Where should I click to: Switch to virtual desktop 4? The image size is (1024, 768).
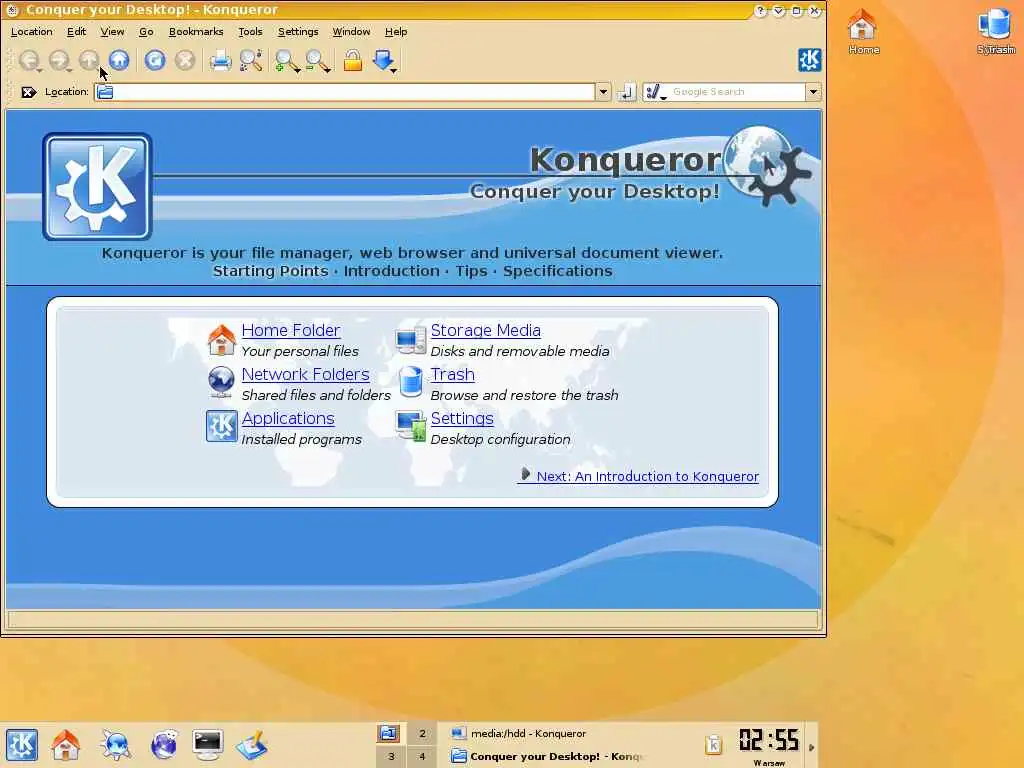pos(422,756)
